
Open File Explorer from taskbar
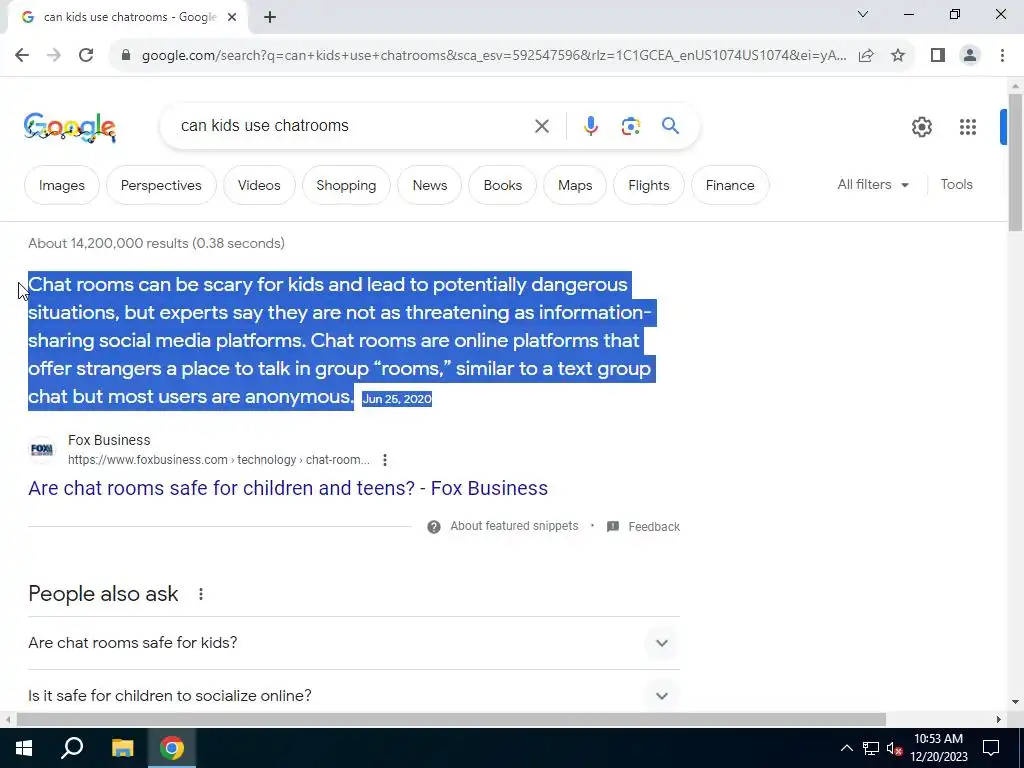click(x=122, y=748)
